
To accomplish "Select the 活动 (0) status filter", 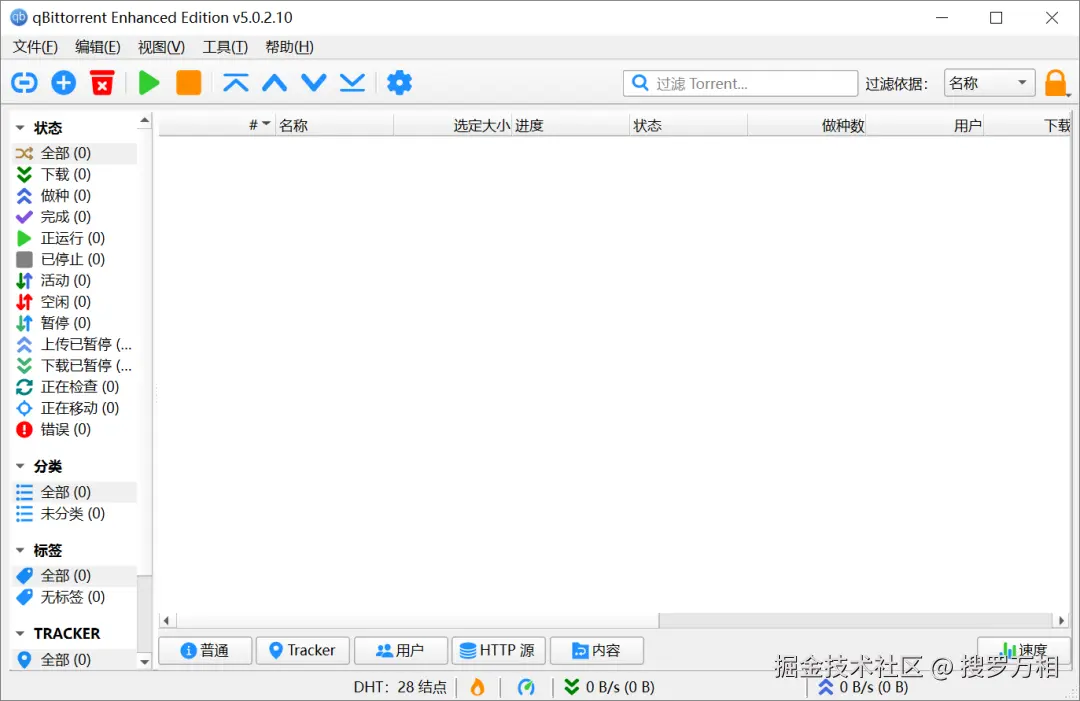I will 75,280.
